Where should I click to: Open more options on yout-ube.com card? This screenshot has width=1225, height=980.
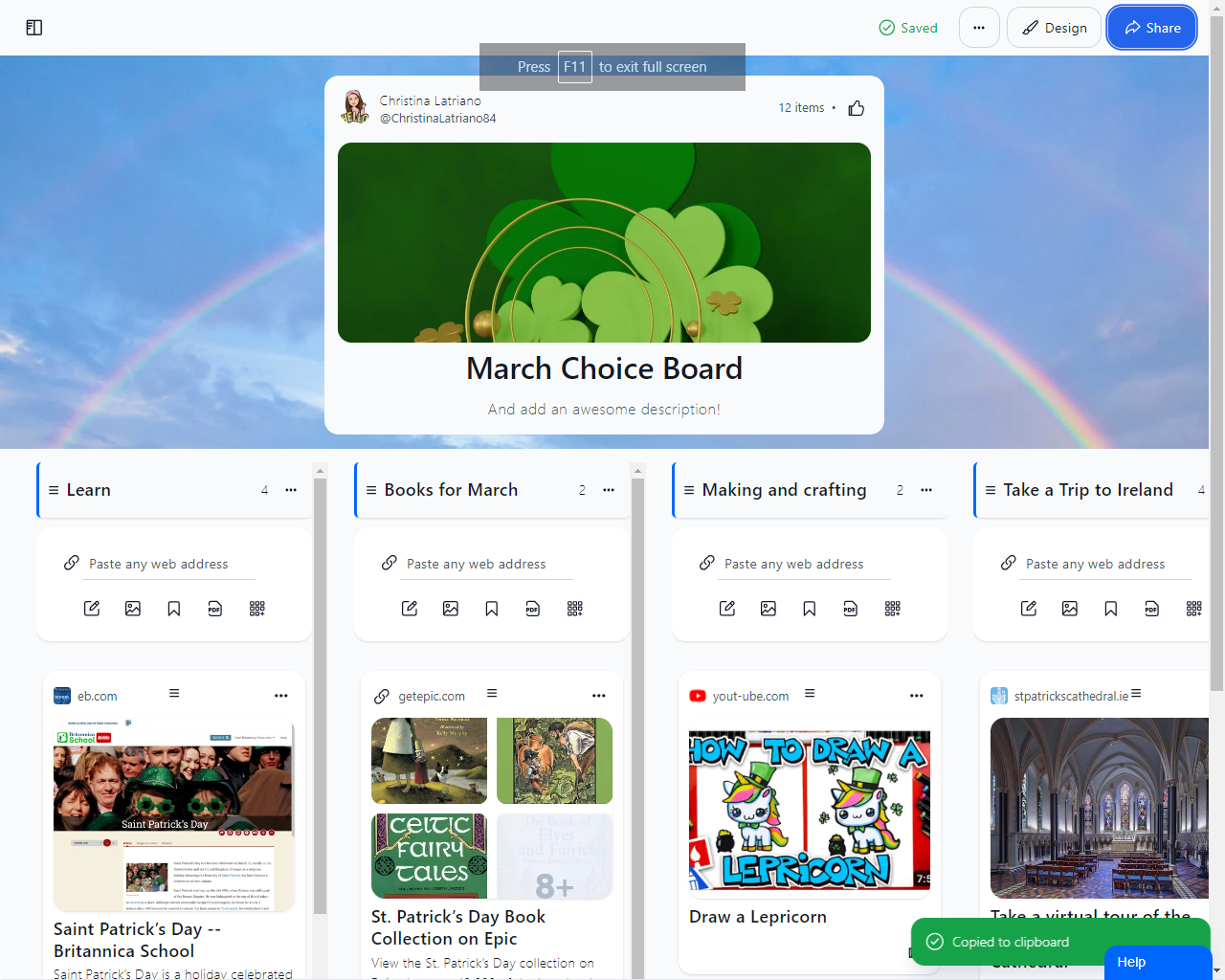click(917, 696)
